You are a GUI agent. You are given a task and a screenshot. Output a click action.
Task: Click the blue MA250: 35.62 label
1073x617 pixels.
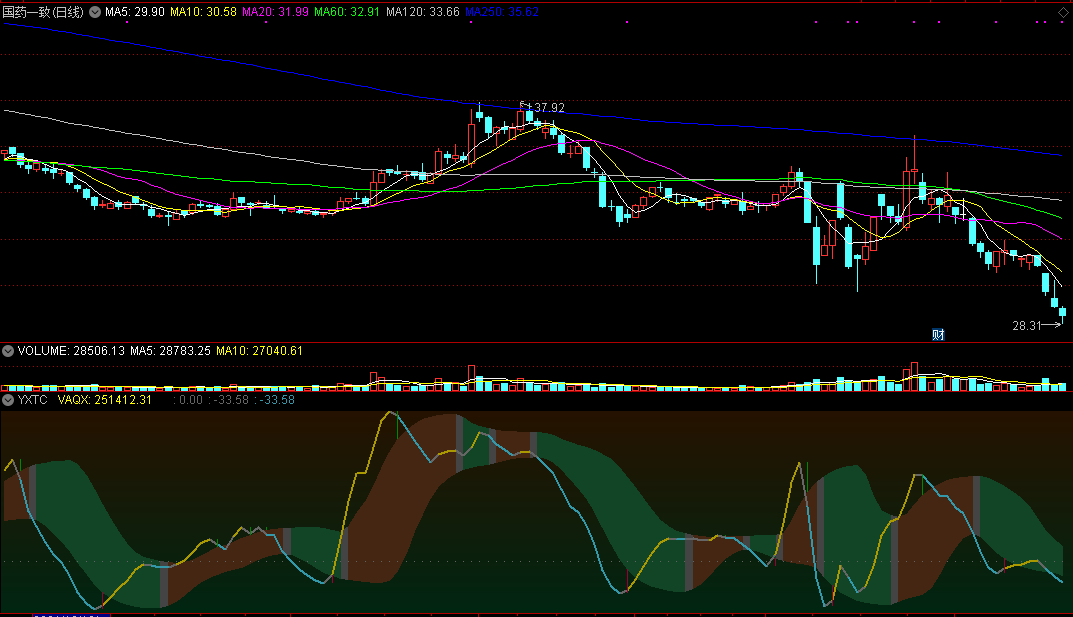[502, 12]
